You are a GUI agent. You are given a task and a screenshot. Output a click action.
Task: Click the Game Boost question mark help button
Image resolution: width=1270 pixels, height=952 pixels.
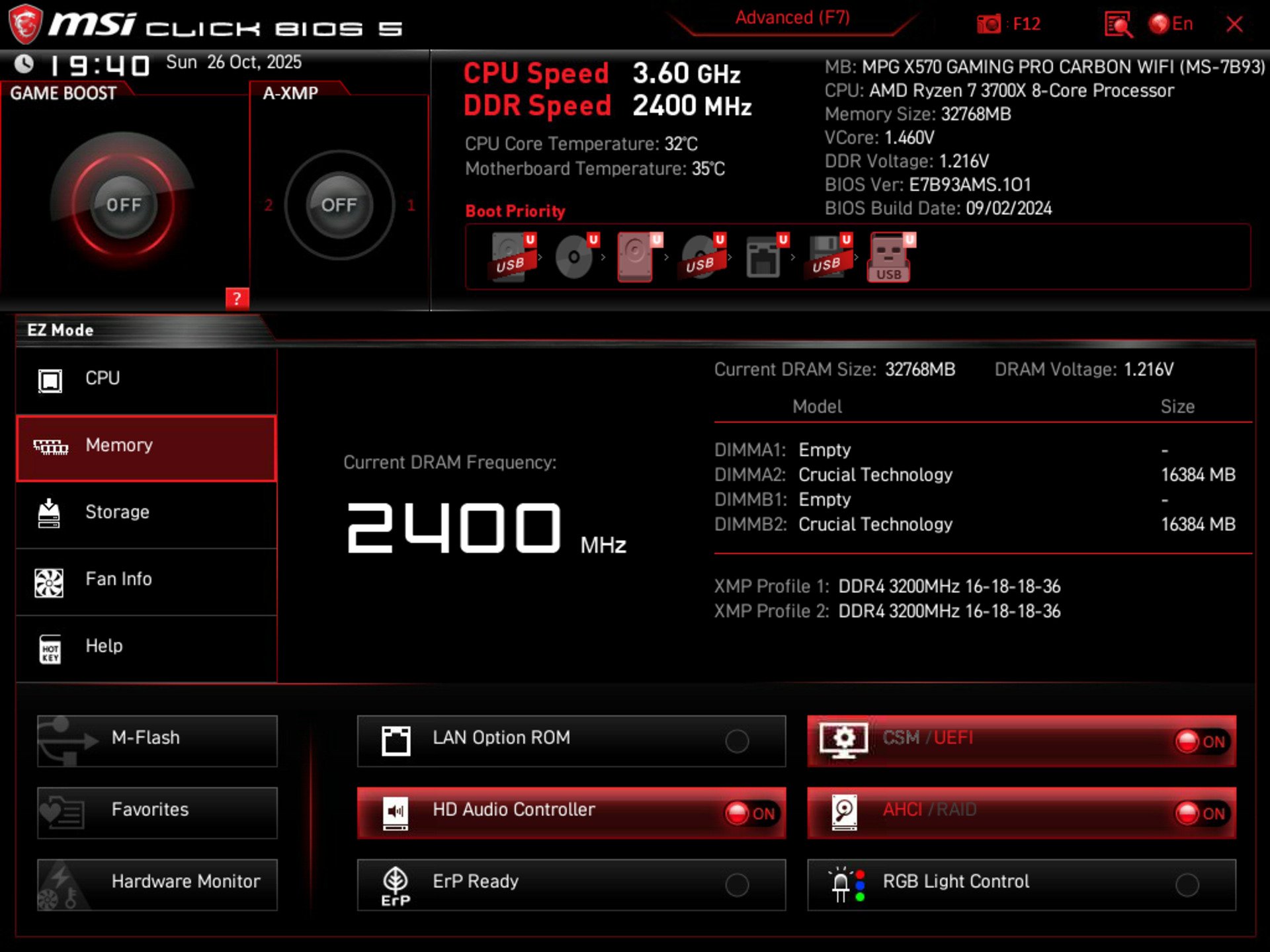point(238,299)
